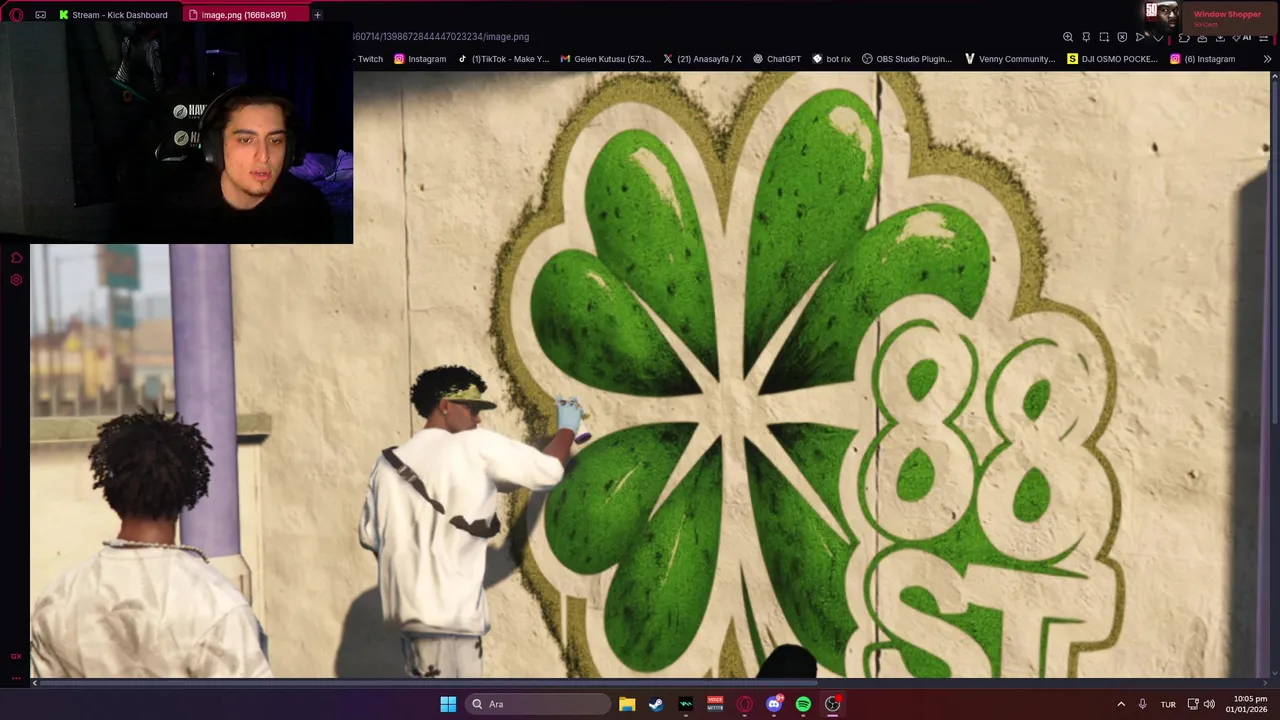Screen dimensions: 1280x720
Task: Click the microphone icon in system tray
Action: [x=1143, y=704]
